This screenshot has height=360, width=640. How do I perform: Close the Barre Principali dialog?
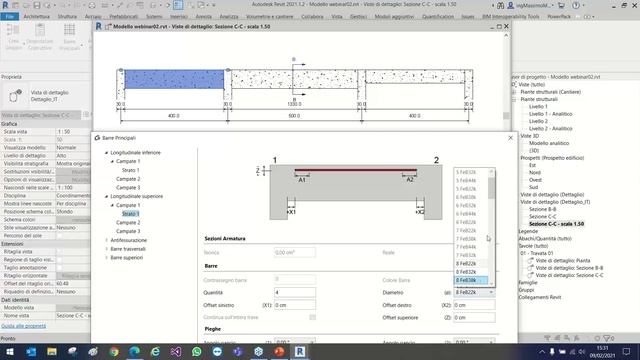click(510, 138)
